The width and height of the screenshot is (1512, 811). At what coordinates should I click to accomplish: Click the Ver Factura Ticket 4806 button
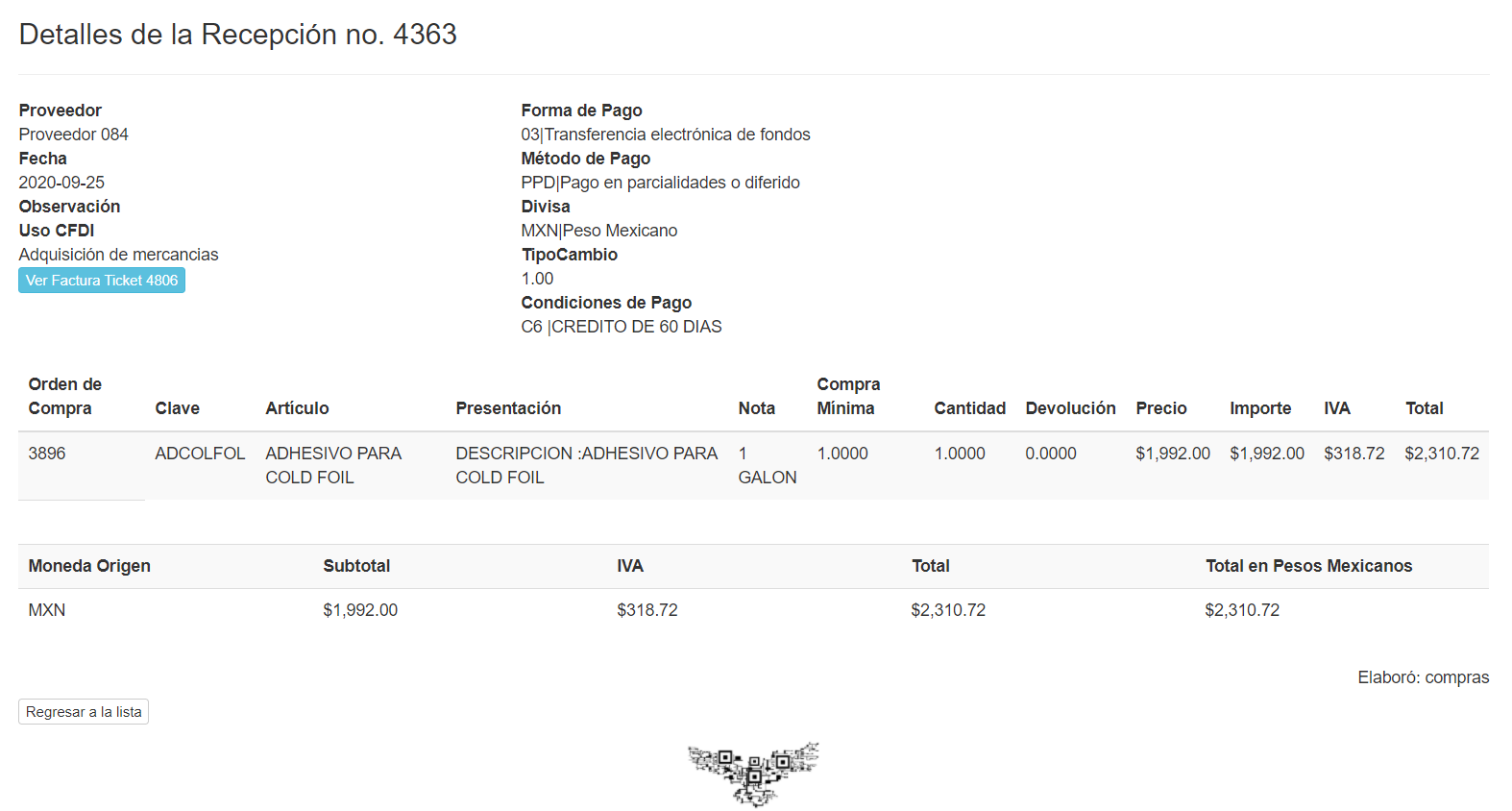(x=102, y=281)
